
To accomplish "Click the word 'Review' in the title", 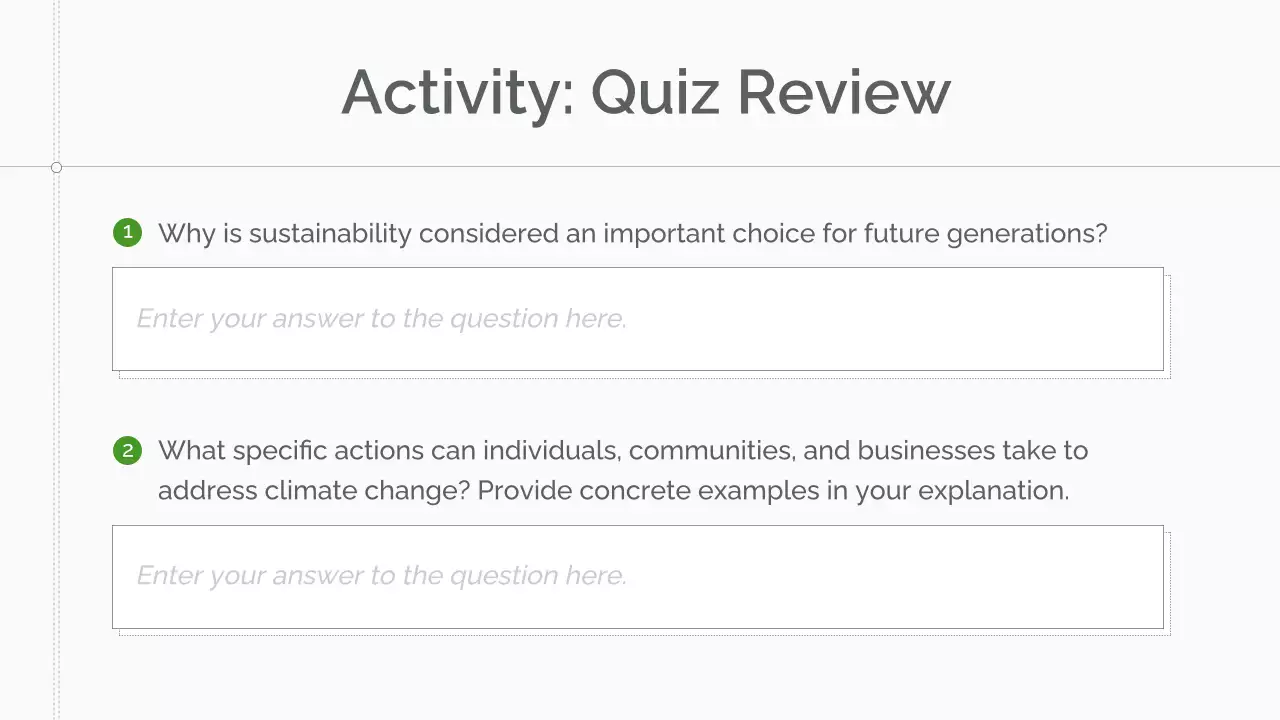I will [844, 93].
